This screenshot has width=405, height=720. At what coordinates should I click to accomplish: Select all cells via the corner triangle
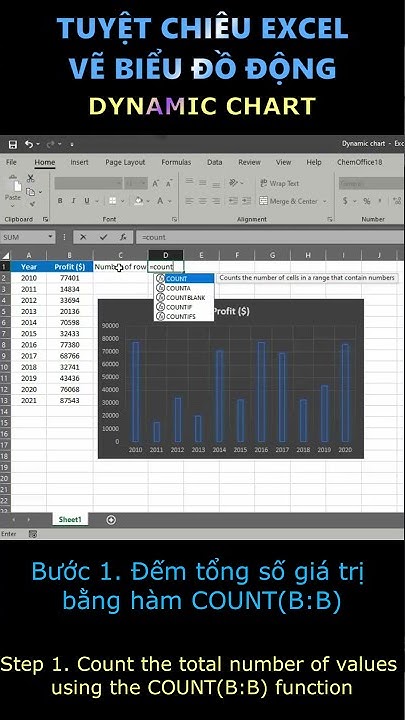(6, 256)
